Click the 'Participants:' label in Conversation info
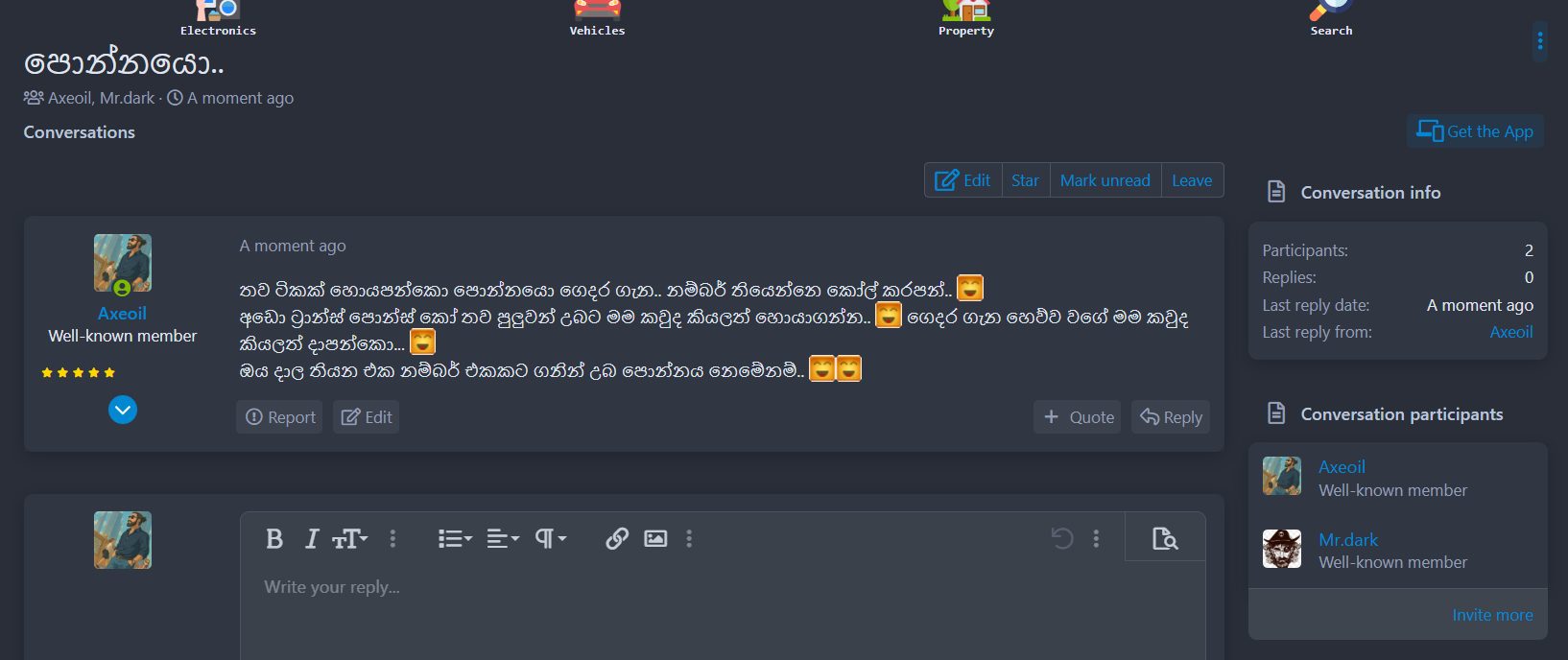The image size is (1568, 660). click(1305, 250)
